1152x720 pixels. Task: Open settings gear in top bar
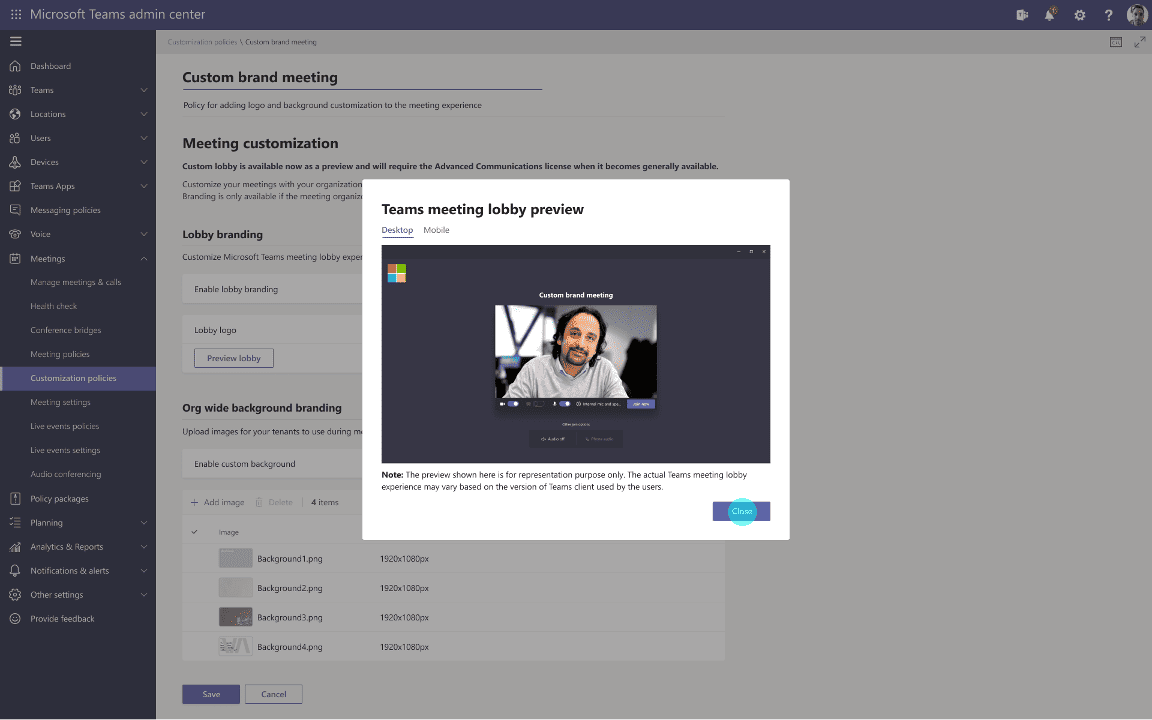1079,15
